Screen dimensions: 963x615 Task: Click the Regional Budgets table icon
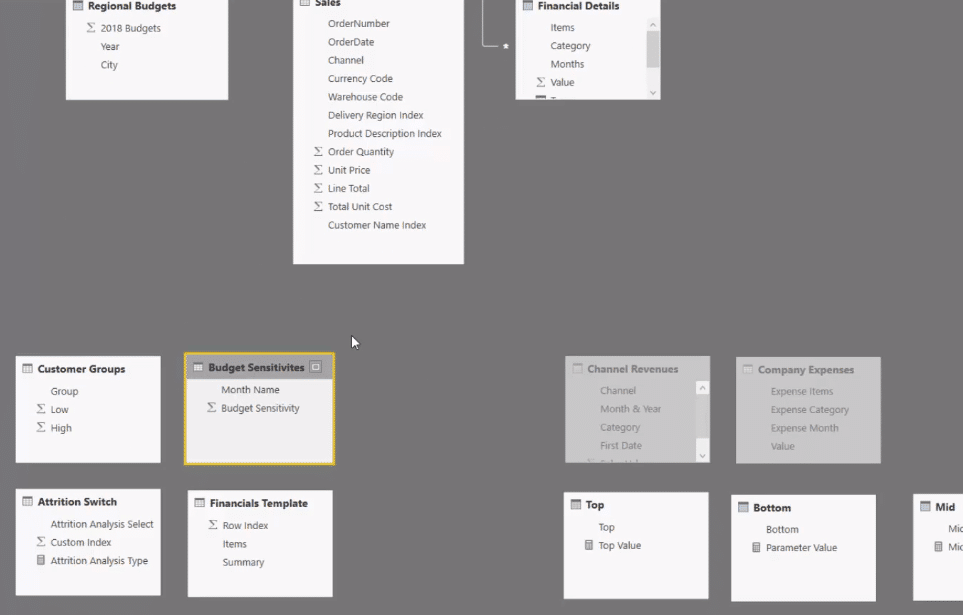pos(78,6)
